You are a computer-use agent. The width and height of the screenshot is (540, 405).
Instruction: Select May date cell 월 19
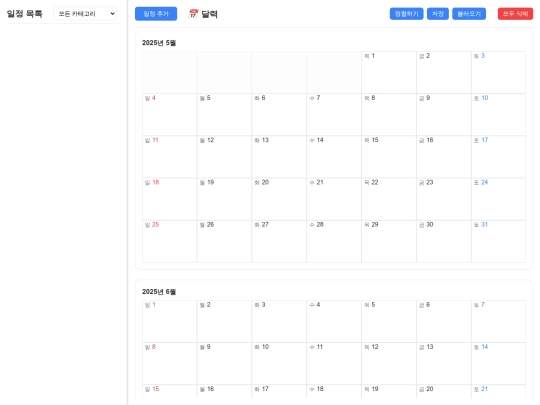tap(224, 199)
